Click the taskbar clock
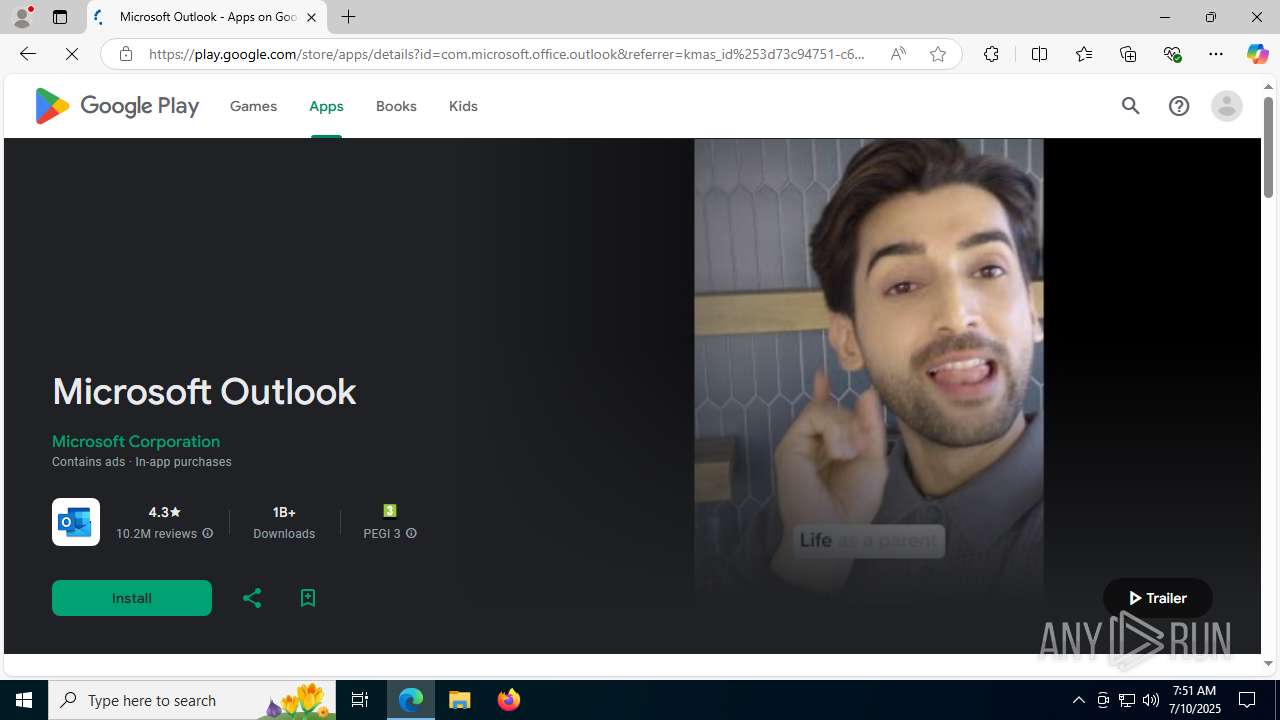Screen dimensions: 1280x720 [x=1194, y=700]
